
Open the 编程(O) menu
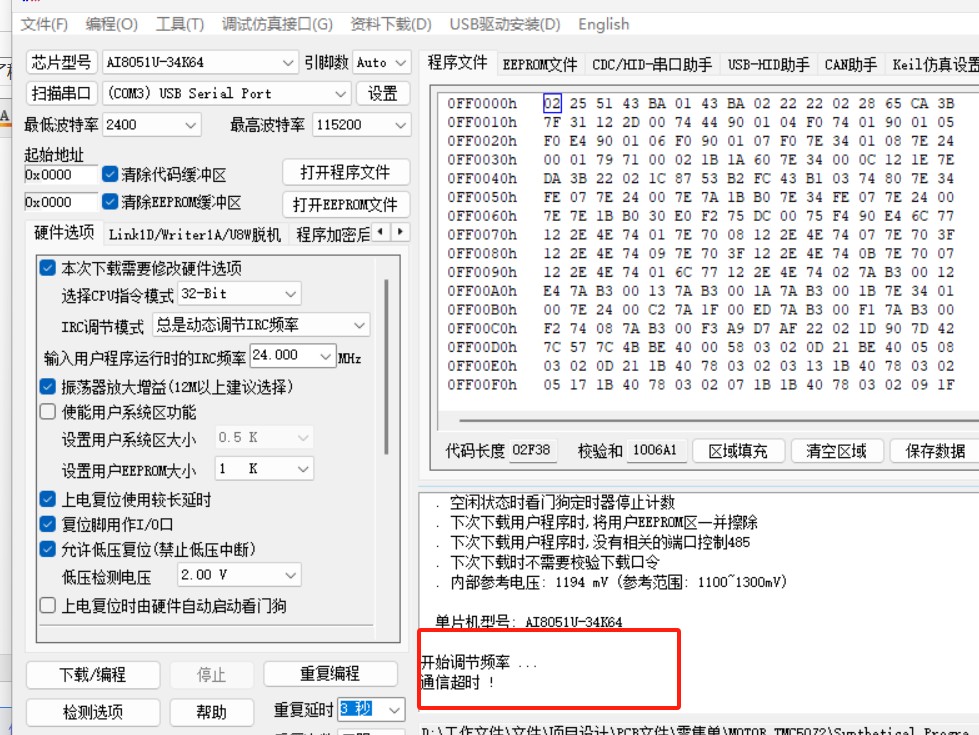coord(111,24)
